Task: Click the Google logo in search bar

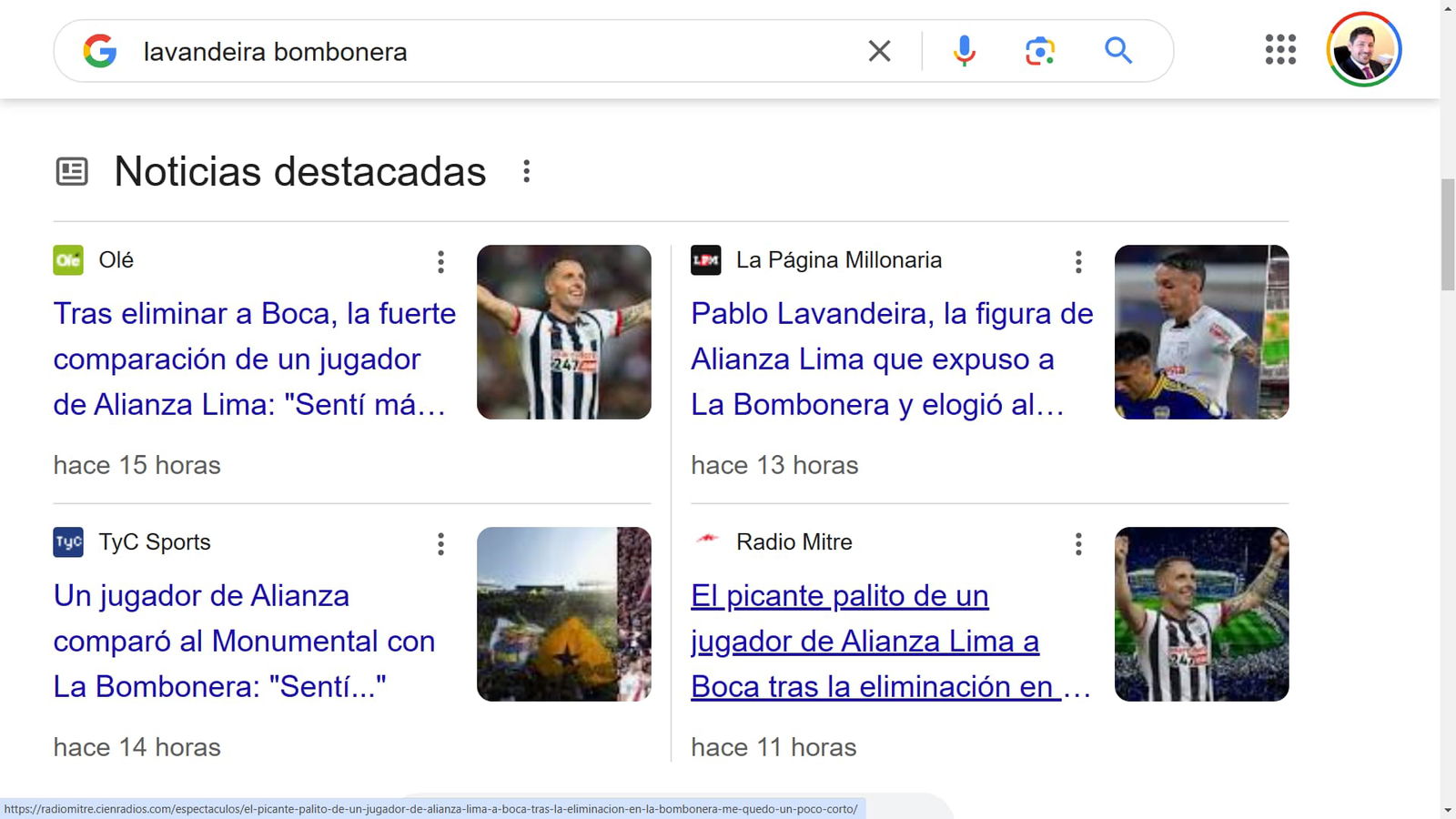Action: [x=100, y=51]
